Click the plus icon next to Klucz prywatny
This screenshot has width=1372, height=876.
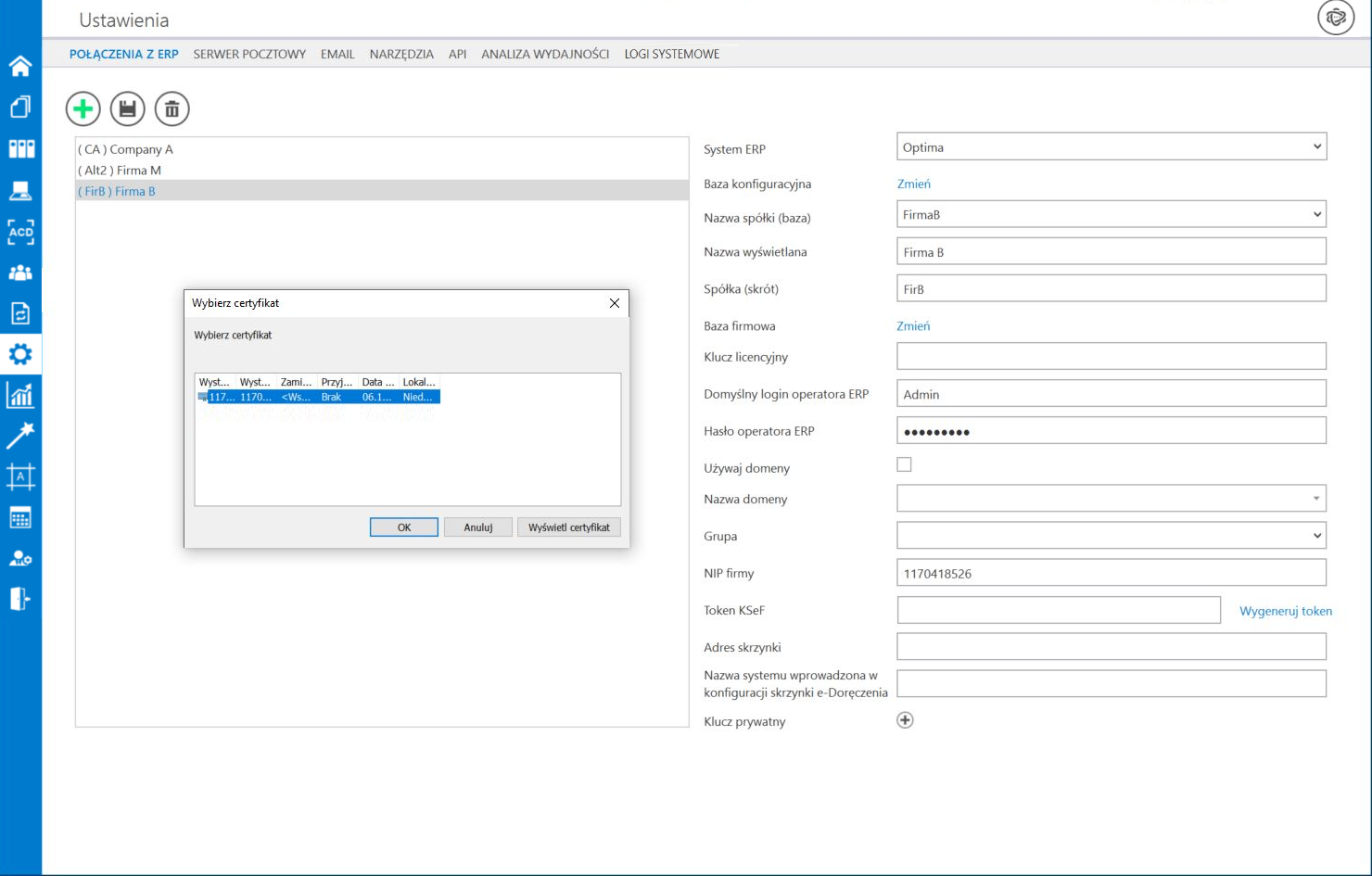(905, 720)
